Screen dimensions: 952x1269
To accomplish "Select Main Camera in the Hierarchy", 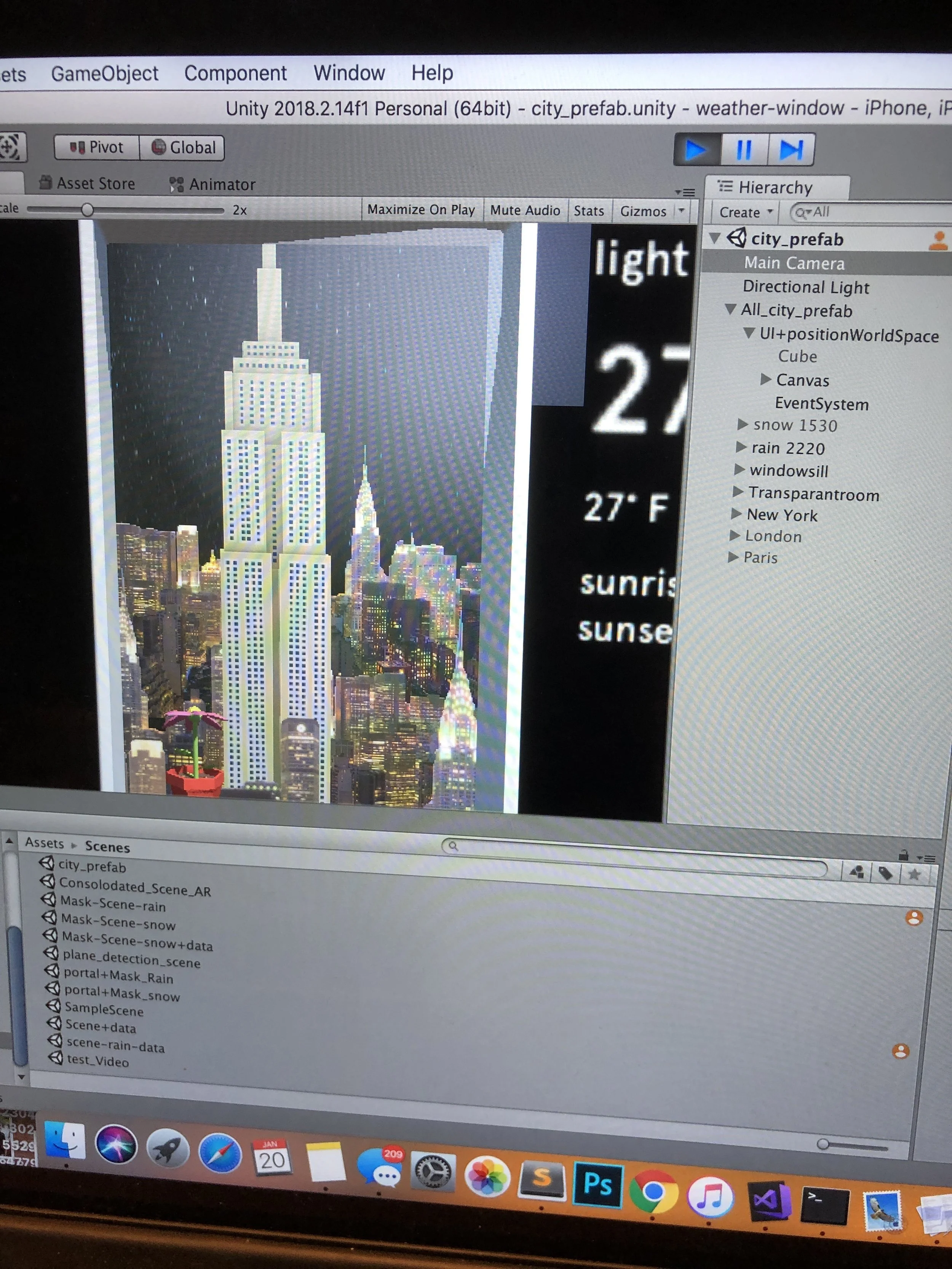I will (794, 263).
